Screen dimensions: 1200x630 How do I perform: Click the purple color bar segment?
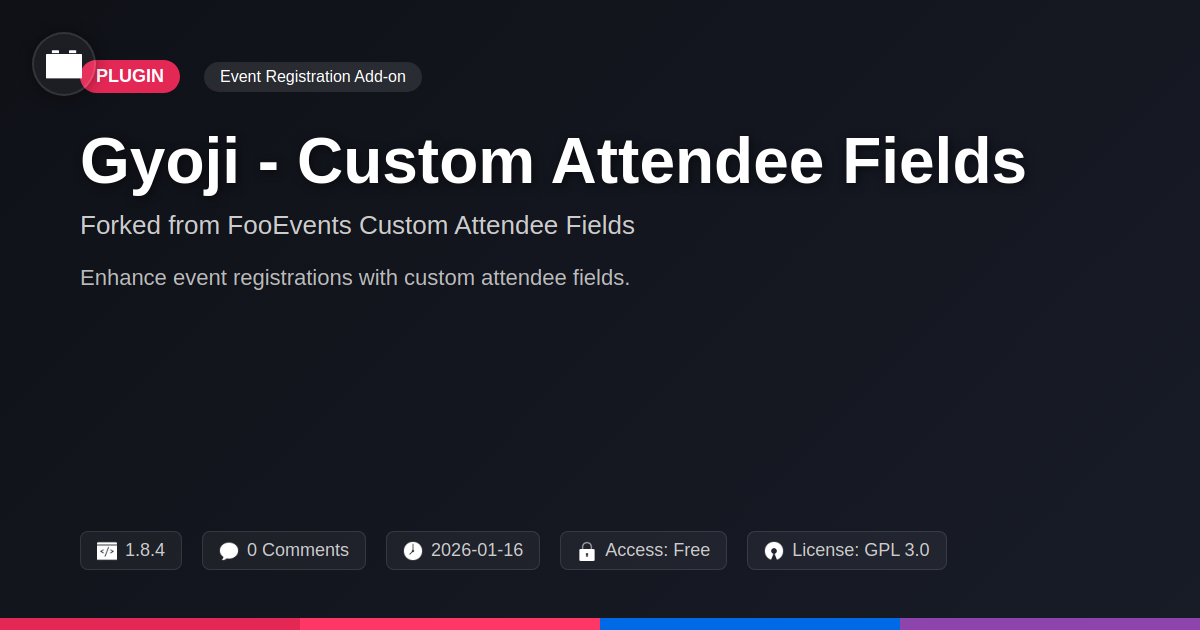tap(1050, 624)
